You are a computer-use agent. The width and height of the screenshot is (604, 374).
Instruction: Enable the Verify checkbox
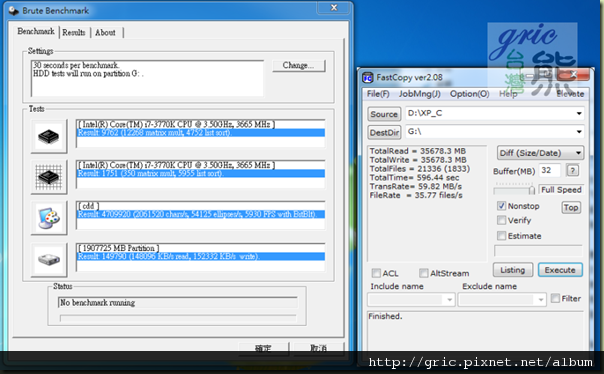click(x=501, y=220)
